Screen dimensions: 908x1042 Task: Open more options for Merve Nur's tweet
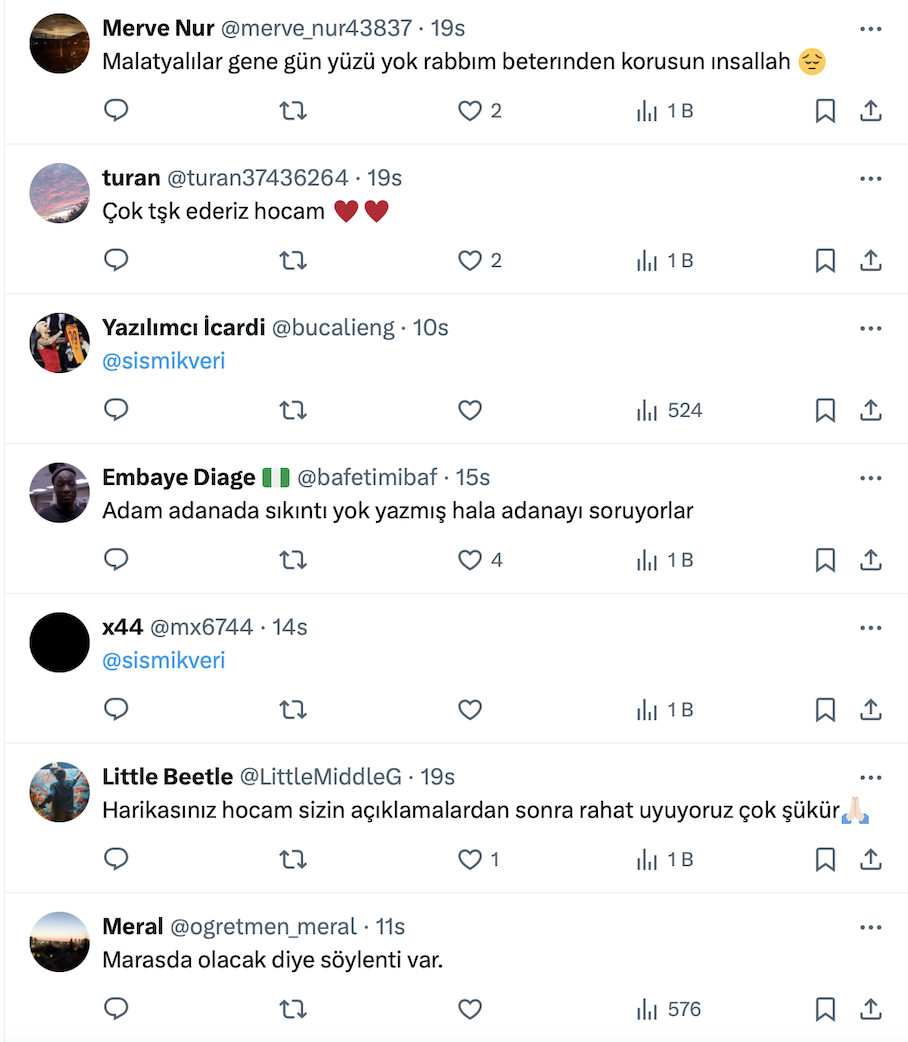pos(871,29)
